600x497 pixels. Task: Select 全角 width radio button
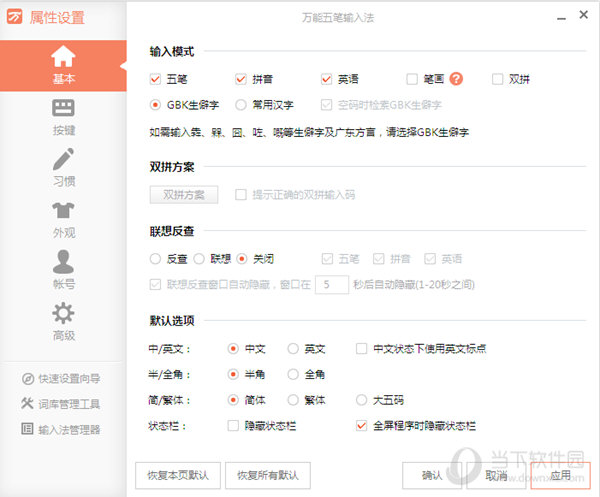[x=293, y=374]
